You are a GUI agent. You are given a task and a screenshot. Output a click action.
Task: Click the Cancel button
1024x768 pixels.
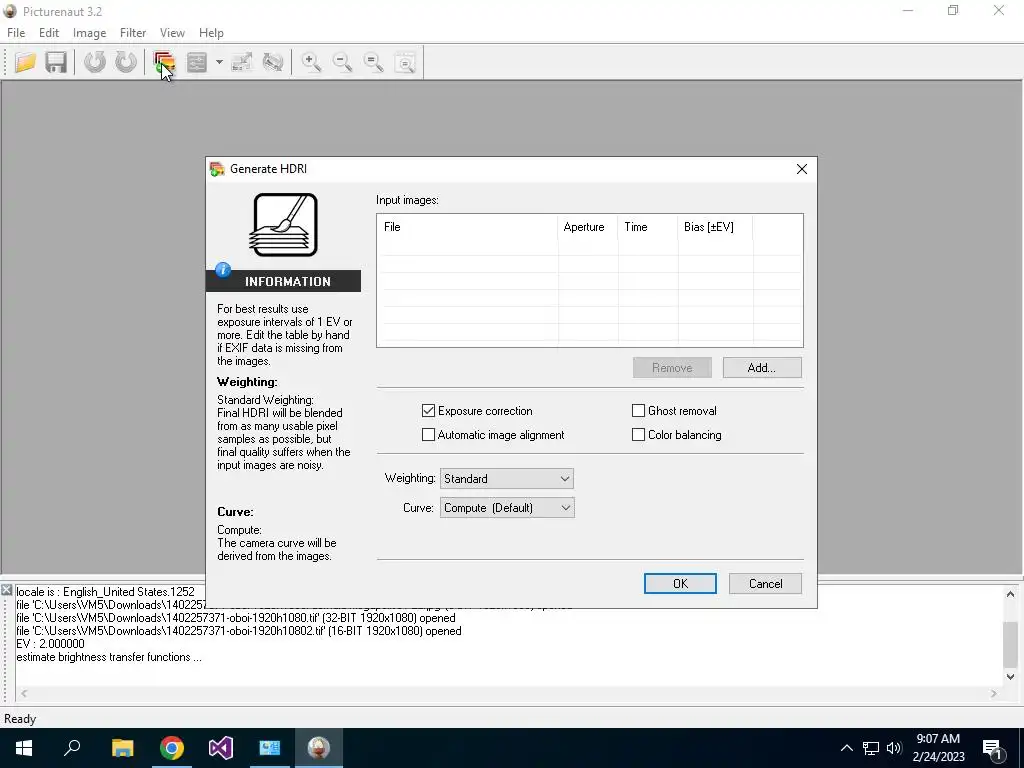pos(765,584)
